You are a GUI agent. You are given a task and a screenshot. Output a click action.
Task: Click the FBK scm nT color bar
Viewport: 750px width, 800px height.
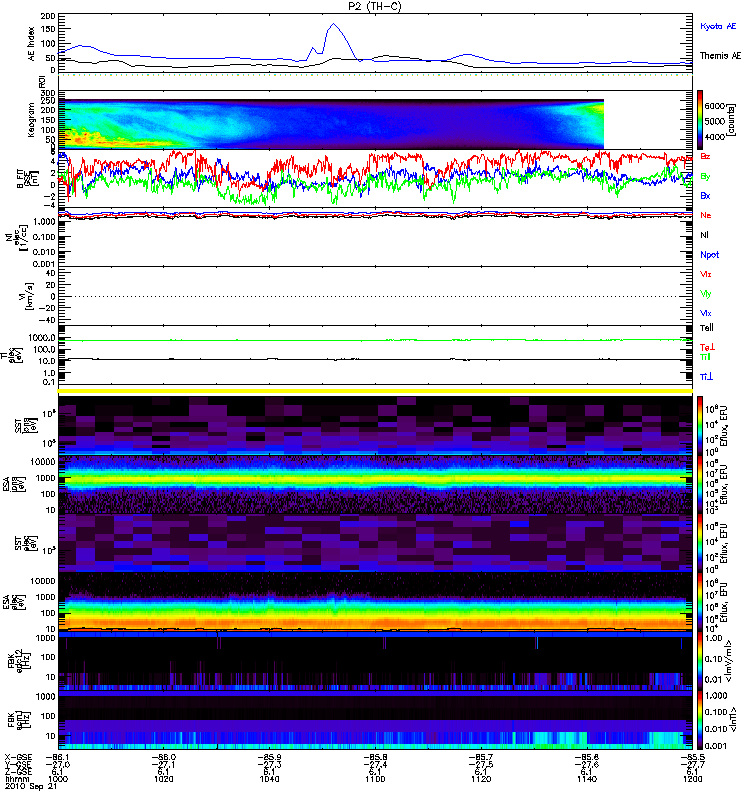pyautogui.click(x=700, y=720)
